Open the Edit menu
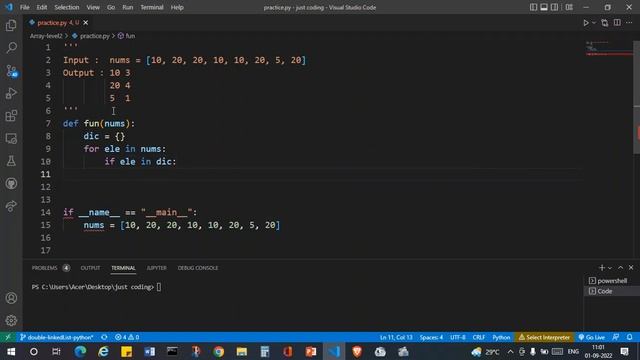640x360 pixels. point(42,7)
